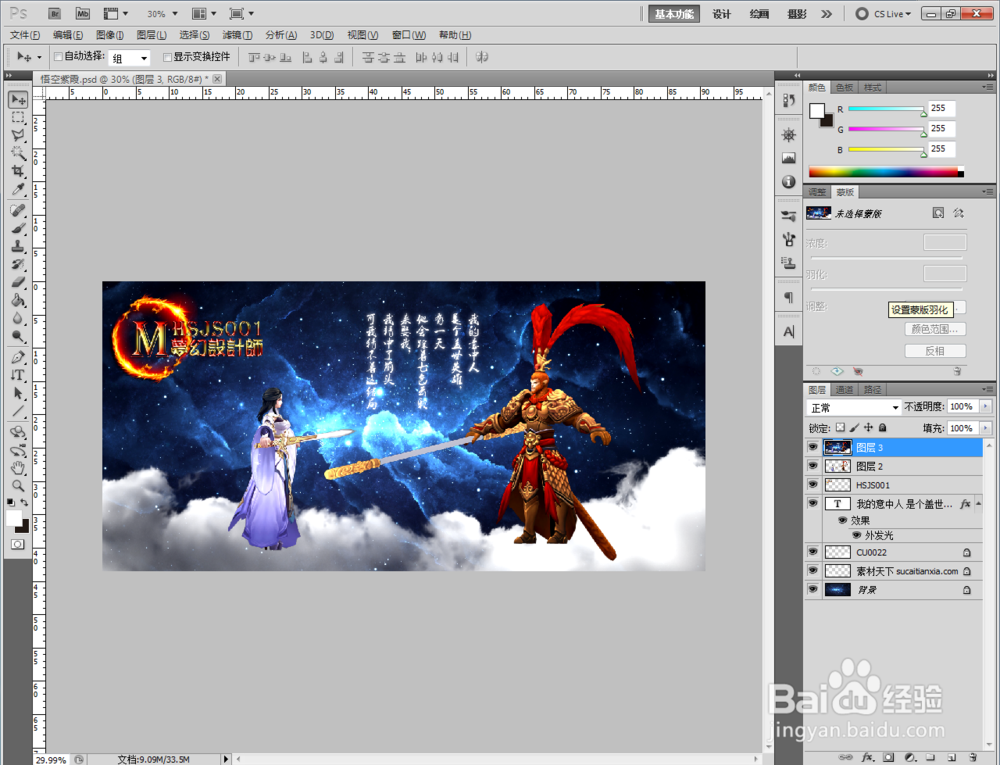Open the Info panel icon
1000x765 pixels.
click(789, 182)
